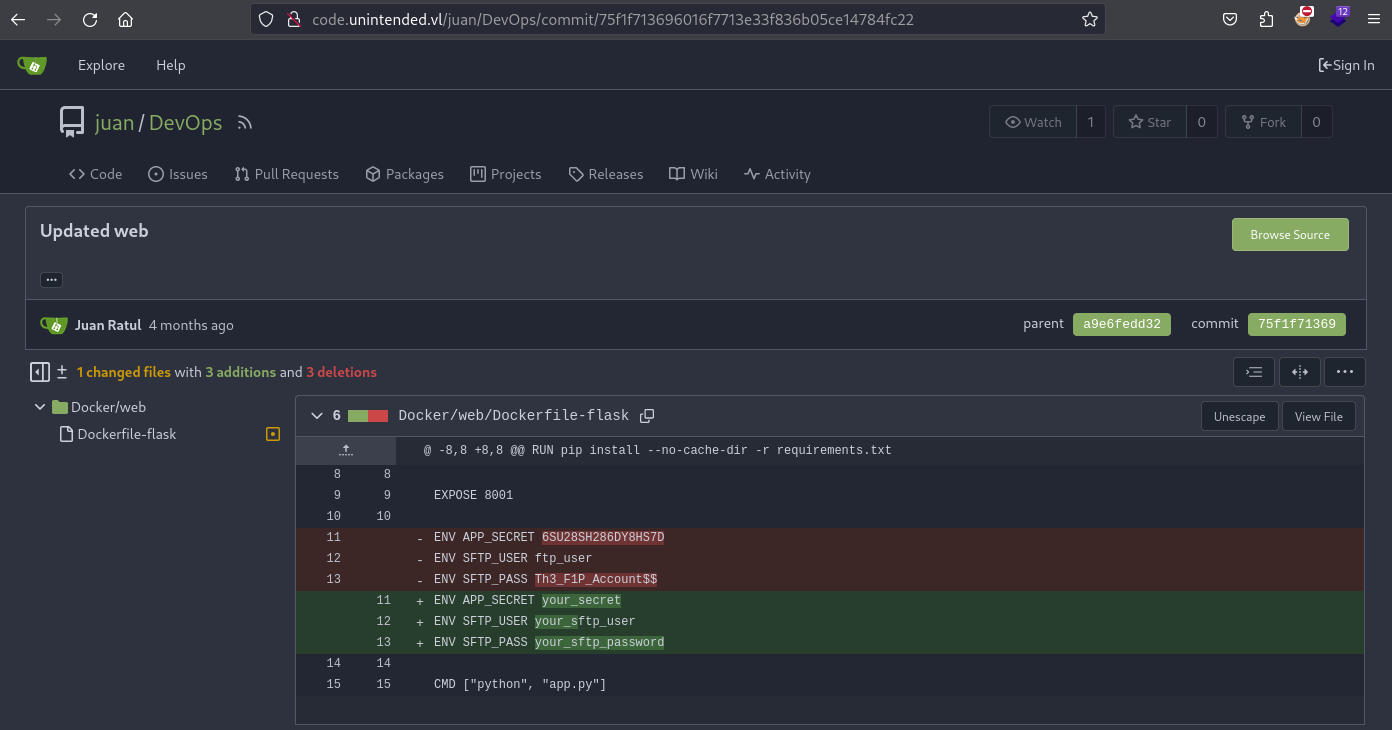1392x730 pixels.
Task: Fork the DevOps repository
Action: click(x=1263, y=122)
